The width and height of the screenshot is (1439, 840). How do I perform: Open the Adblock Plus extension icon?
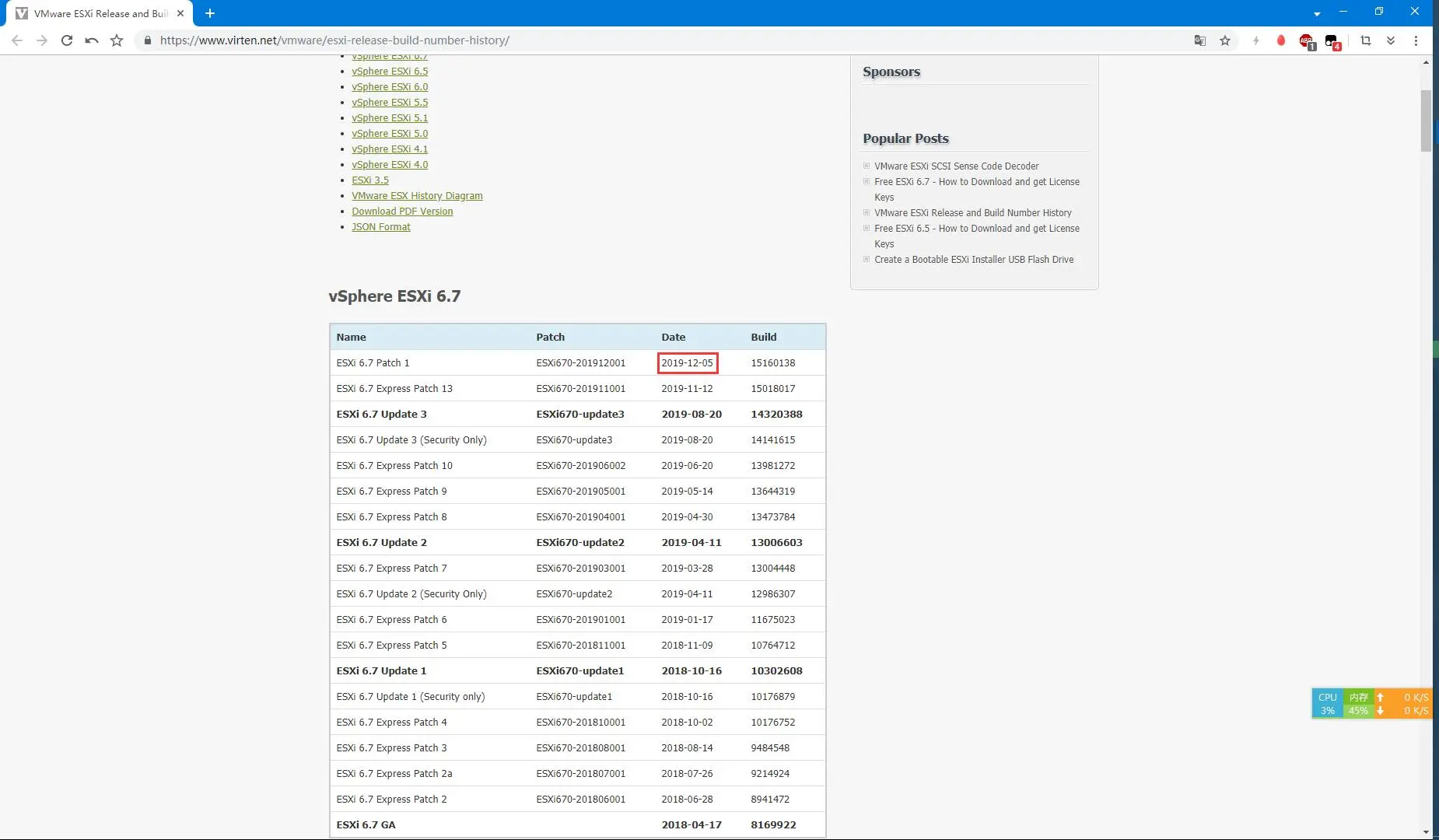click(x=1306, y=41)
